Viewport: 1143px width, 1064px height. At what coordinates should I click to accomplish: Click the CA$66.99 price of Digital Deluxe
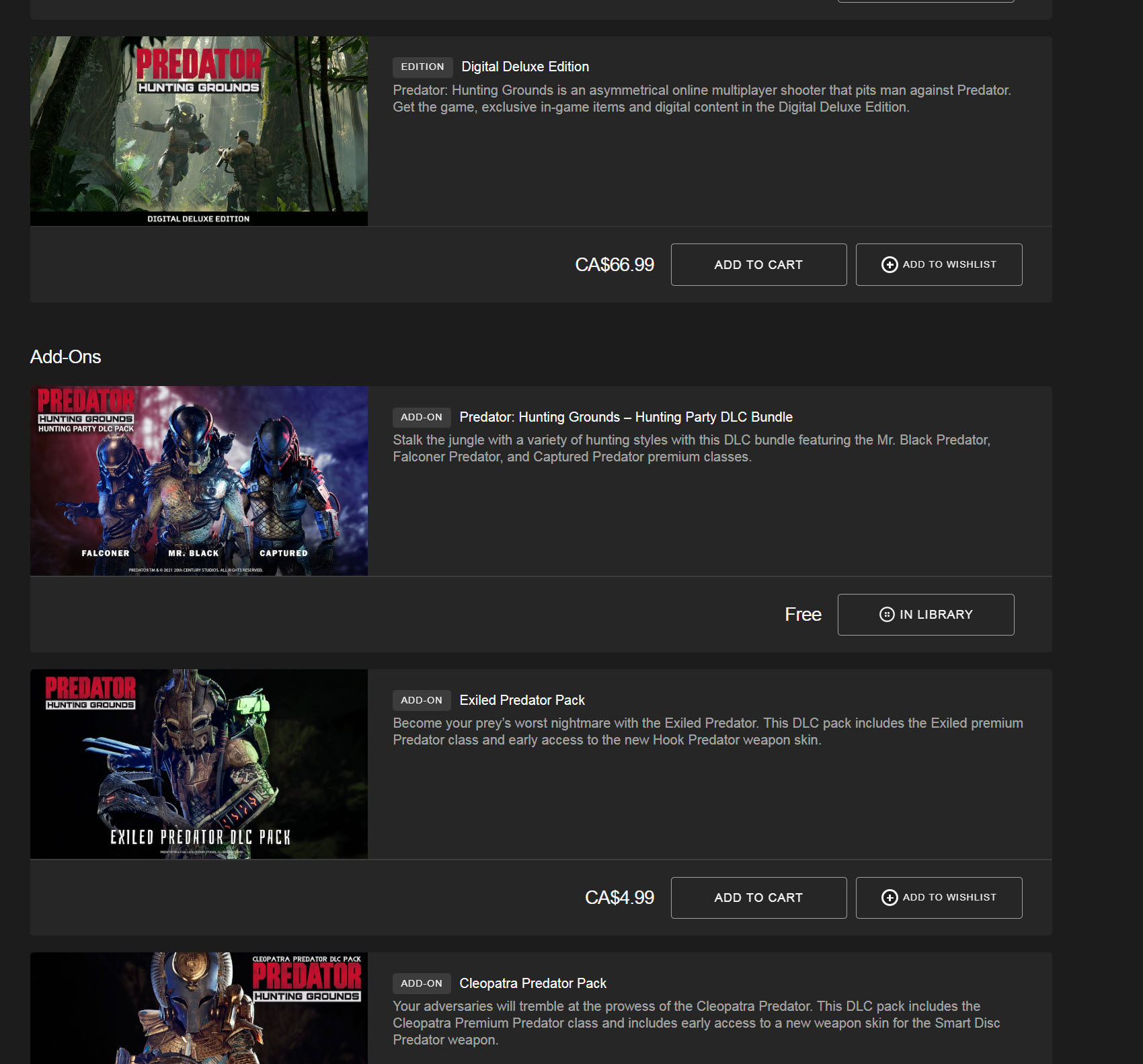coord(614,265)
